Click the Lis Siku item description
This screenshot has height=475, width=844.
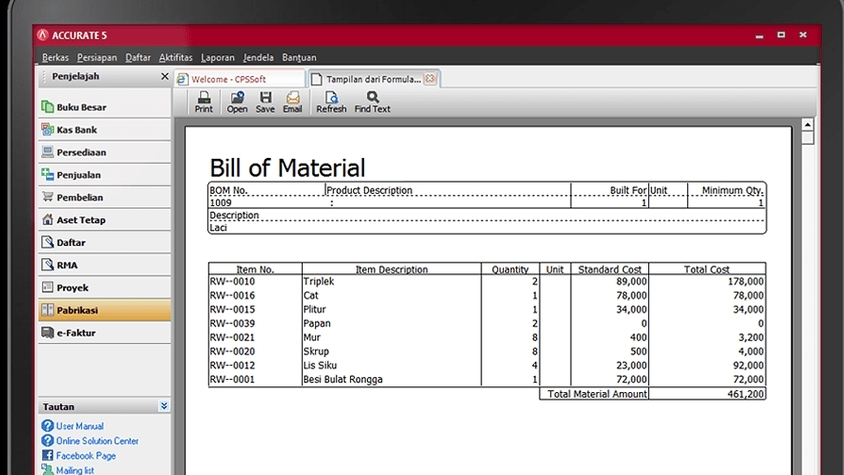[x=320, y=366]
